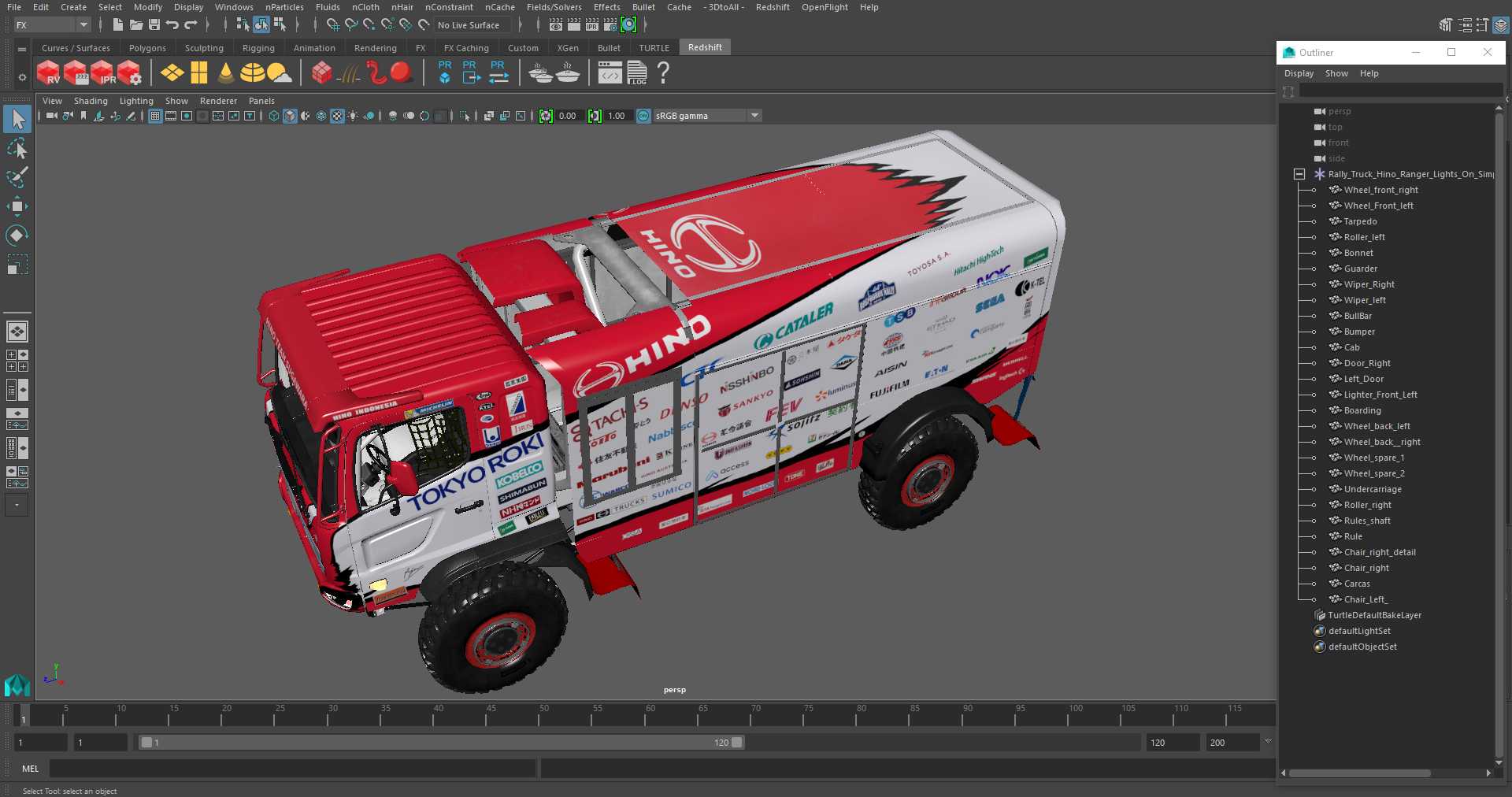This screenshot has height=797, width=1512.
Task: Open viewport Shading menu
Action: point(91,101)
